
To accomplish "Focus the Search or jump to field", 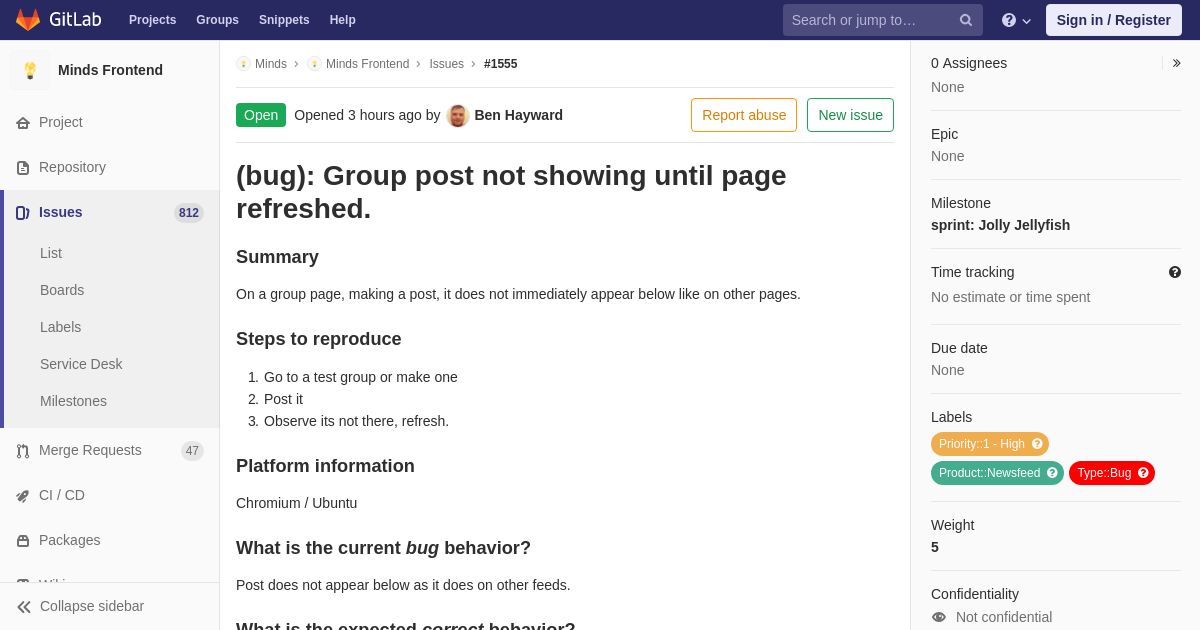I will click(x=882, y=20).
